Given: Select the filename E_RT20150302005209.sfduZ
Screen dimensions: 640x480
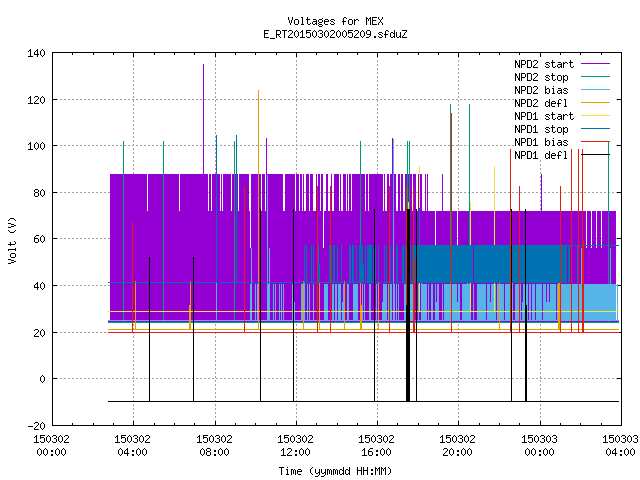Looking at the screenshot, I should (x=335, y=34).
